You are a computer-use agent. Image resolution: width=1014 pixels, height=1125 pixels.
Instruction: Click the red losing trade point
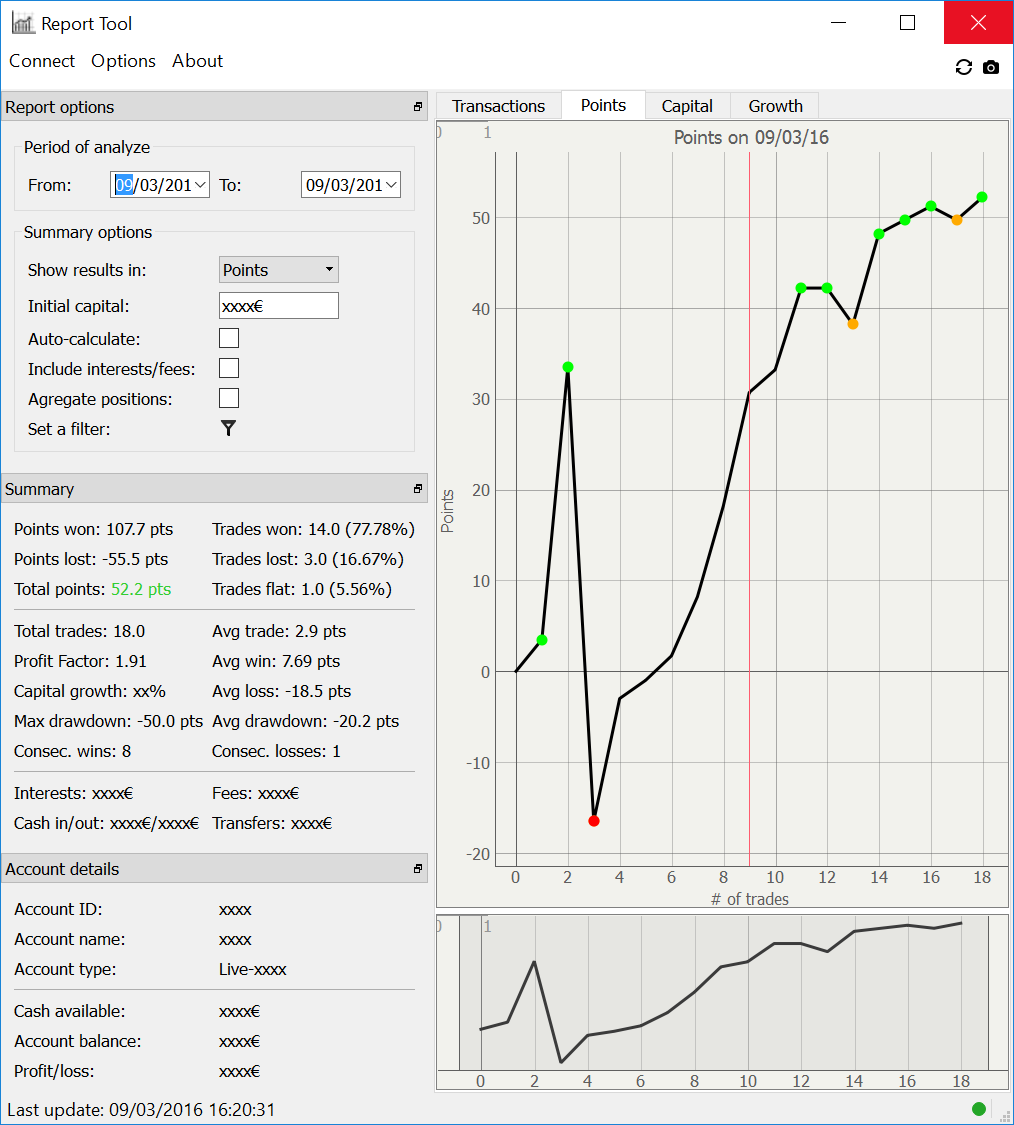(x=593, y=821)
